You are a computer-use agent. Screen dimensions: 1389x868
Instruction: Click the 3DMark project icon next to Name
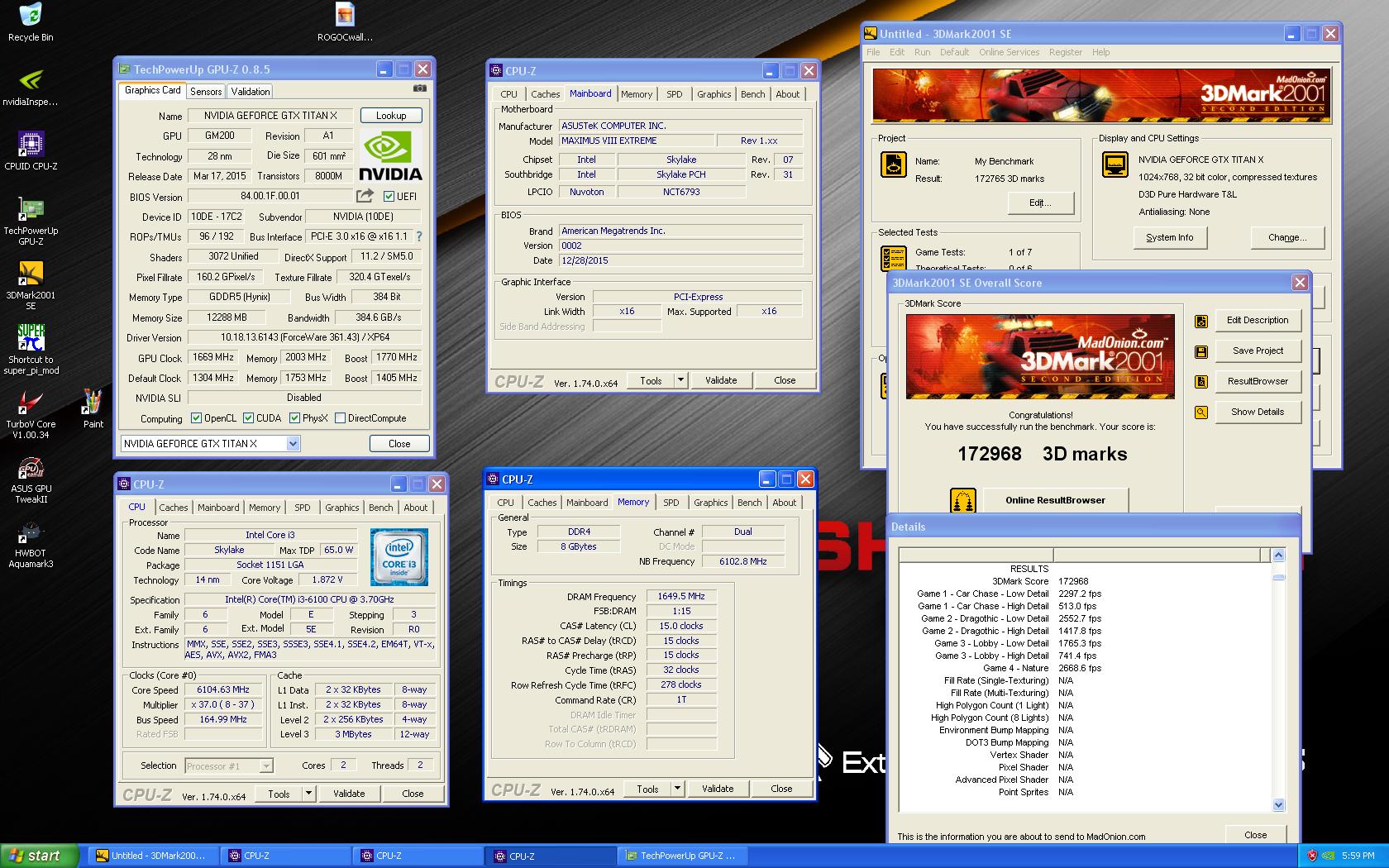pos(893,165)
